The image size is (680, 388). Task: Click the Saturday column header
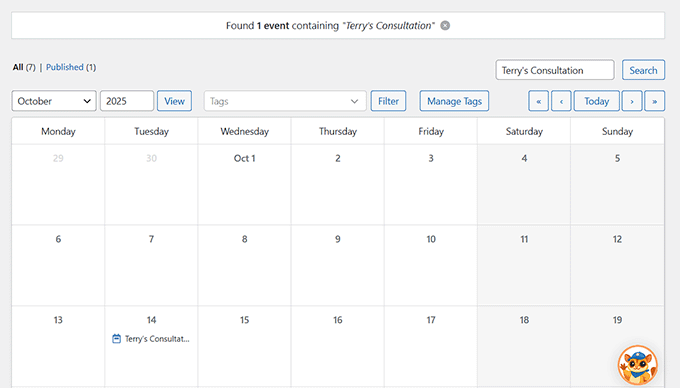pyautogui.click(x=524, y=131)
